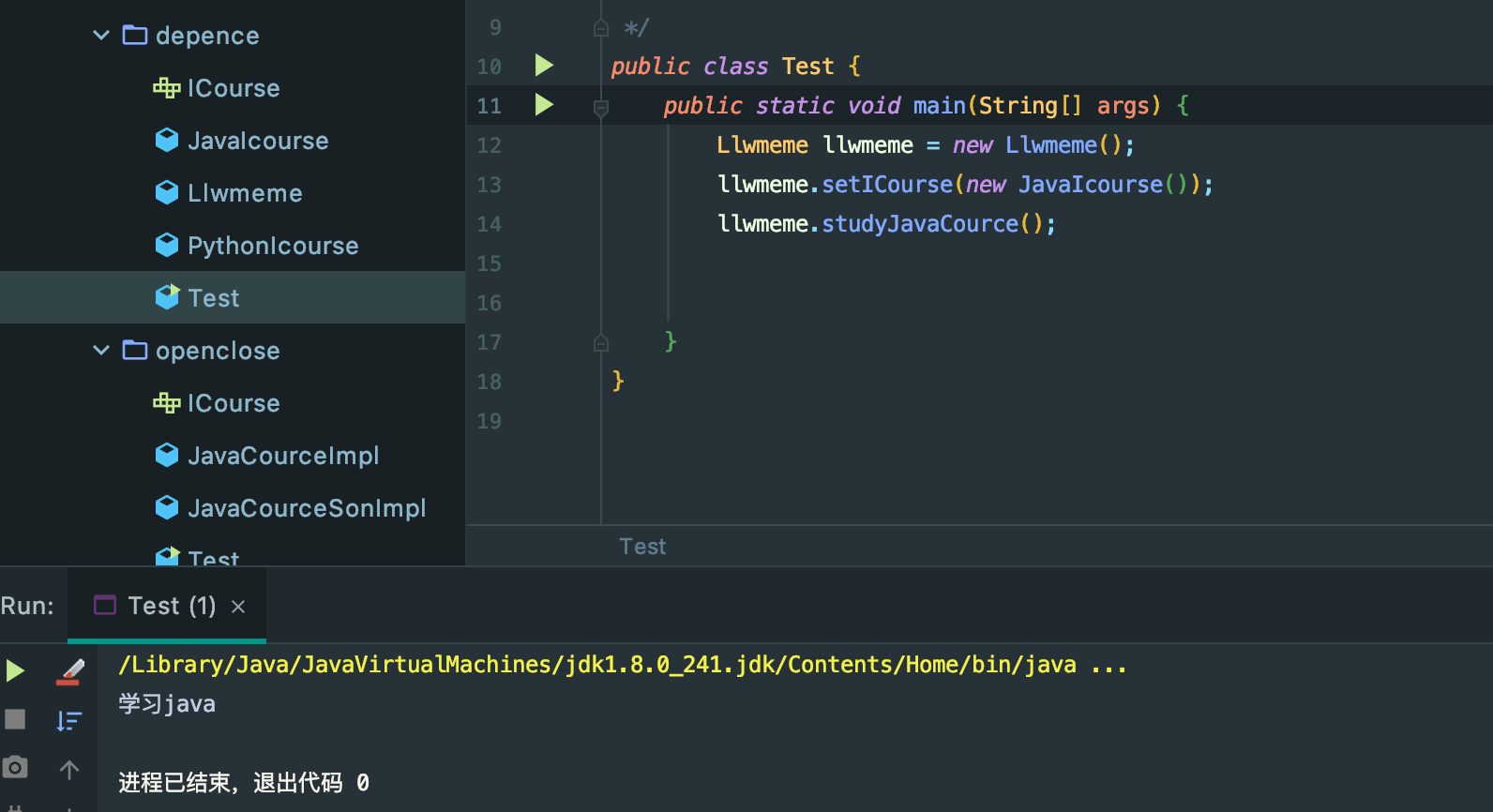Image resolution: width=1493 pixels, height=812 pixels.
Task: Click the class icon beside JavaIcourse
Action: click(x=167, y=141)
